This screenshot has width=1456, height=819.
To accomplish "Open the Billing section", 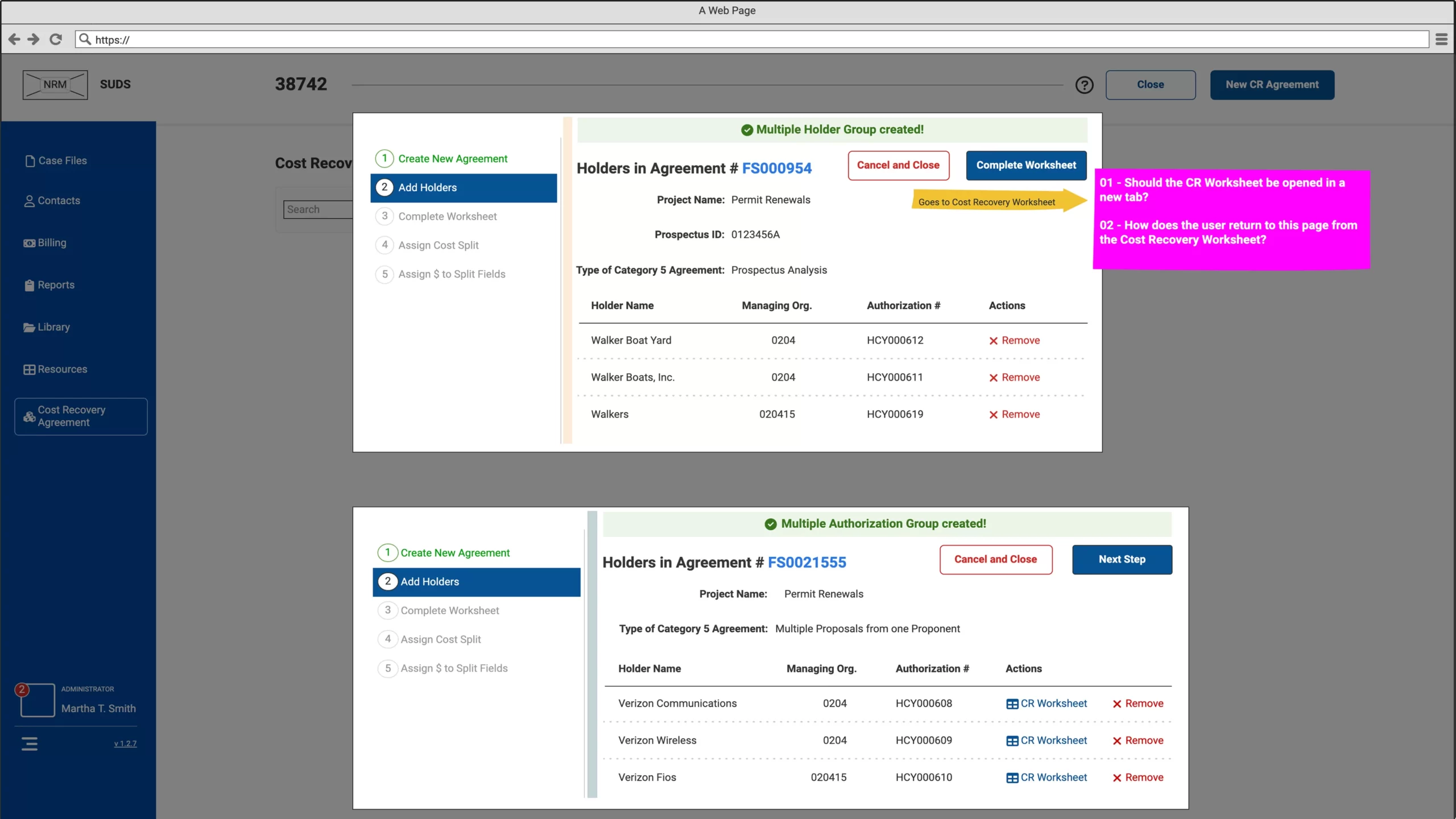I will pos(51,242).
